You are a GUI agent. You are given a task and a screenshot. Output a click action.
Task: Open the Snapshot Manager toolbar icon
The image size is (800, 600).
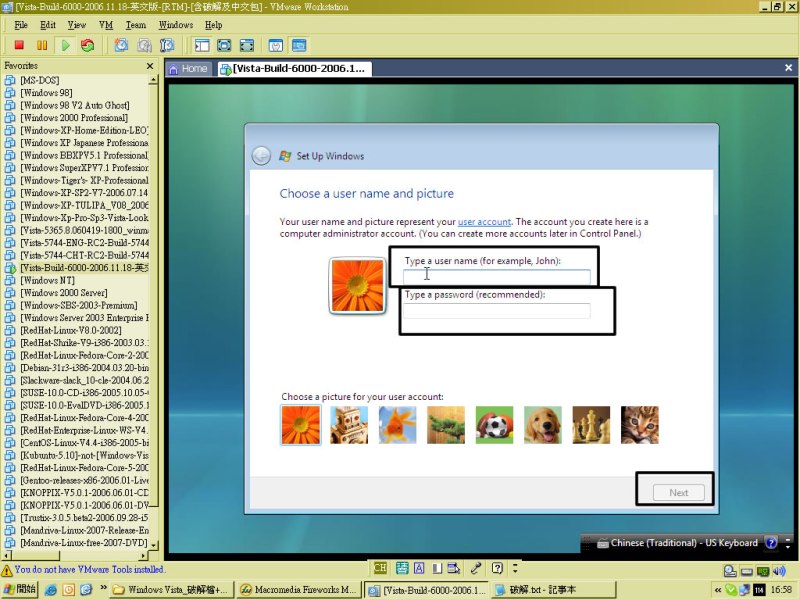tap(167, 45)
